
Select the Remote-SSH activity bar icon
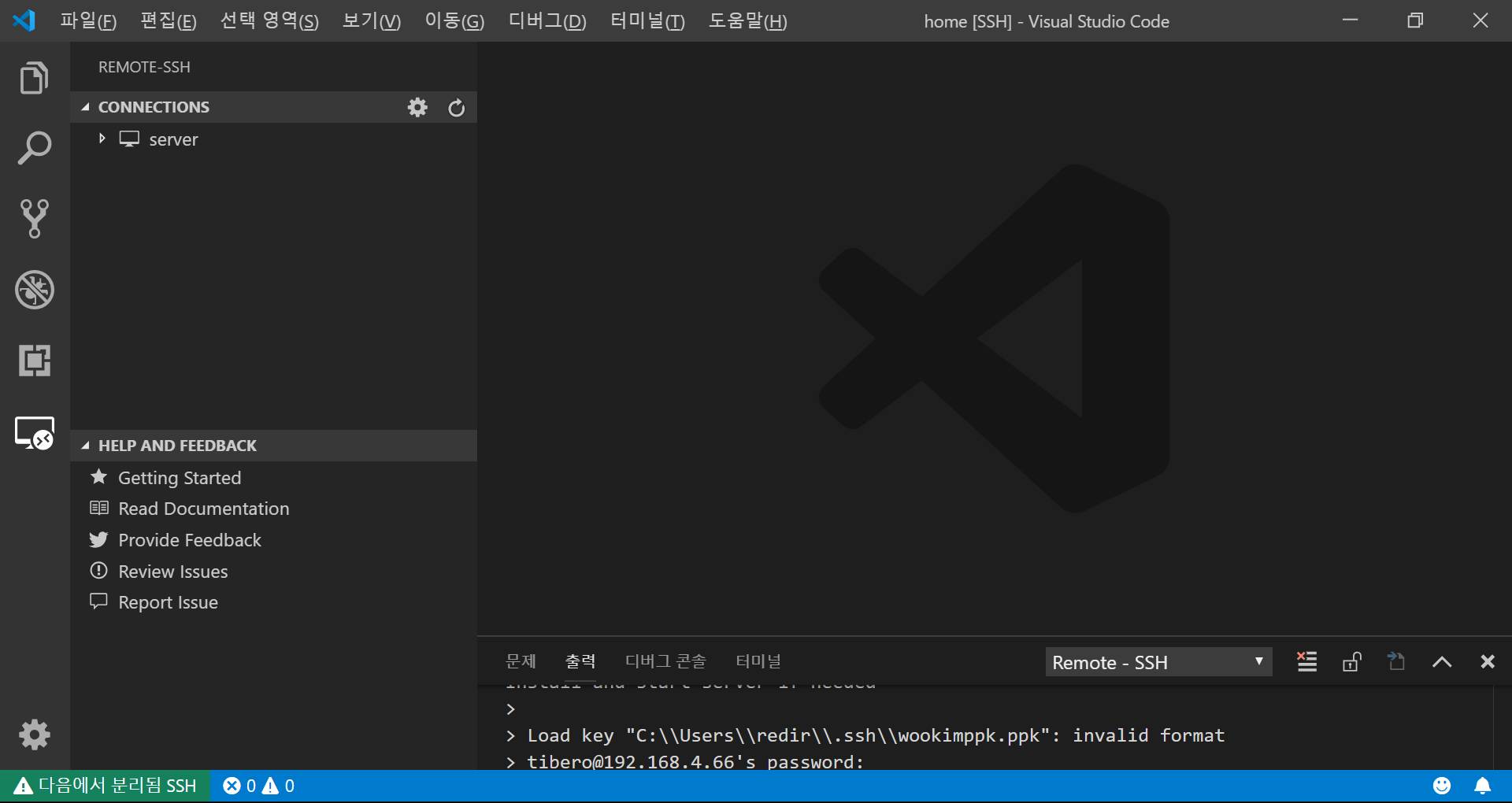click(35, 433)
